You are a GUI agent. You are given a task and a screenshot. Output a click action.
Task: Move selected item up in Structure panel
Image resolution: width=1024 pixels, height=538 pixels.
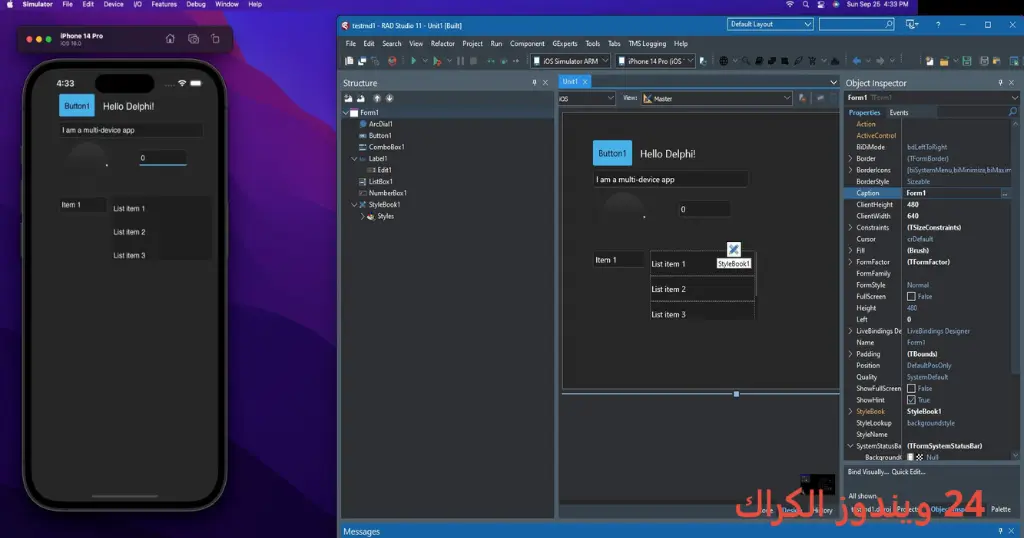[377, 98]
